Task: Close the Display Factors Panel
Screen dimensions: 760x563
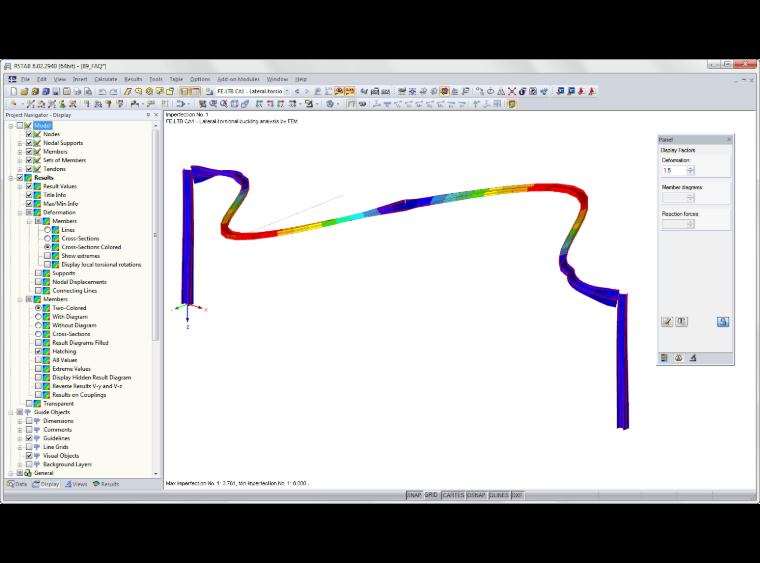Action: coord(729,140)
